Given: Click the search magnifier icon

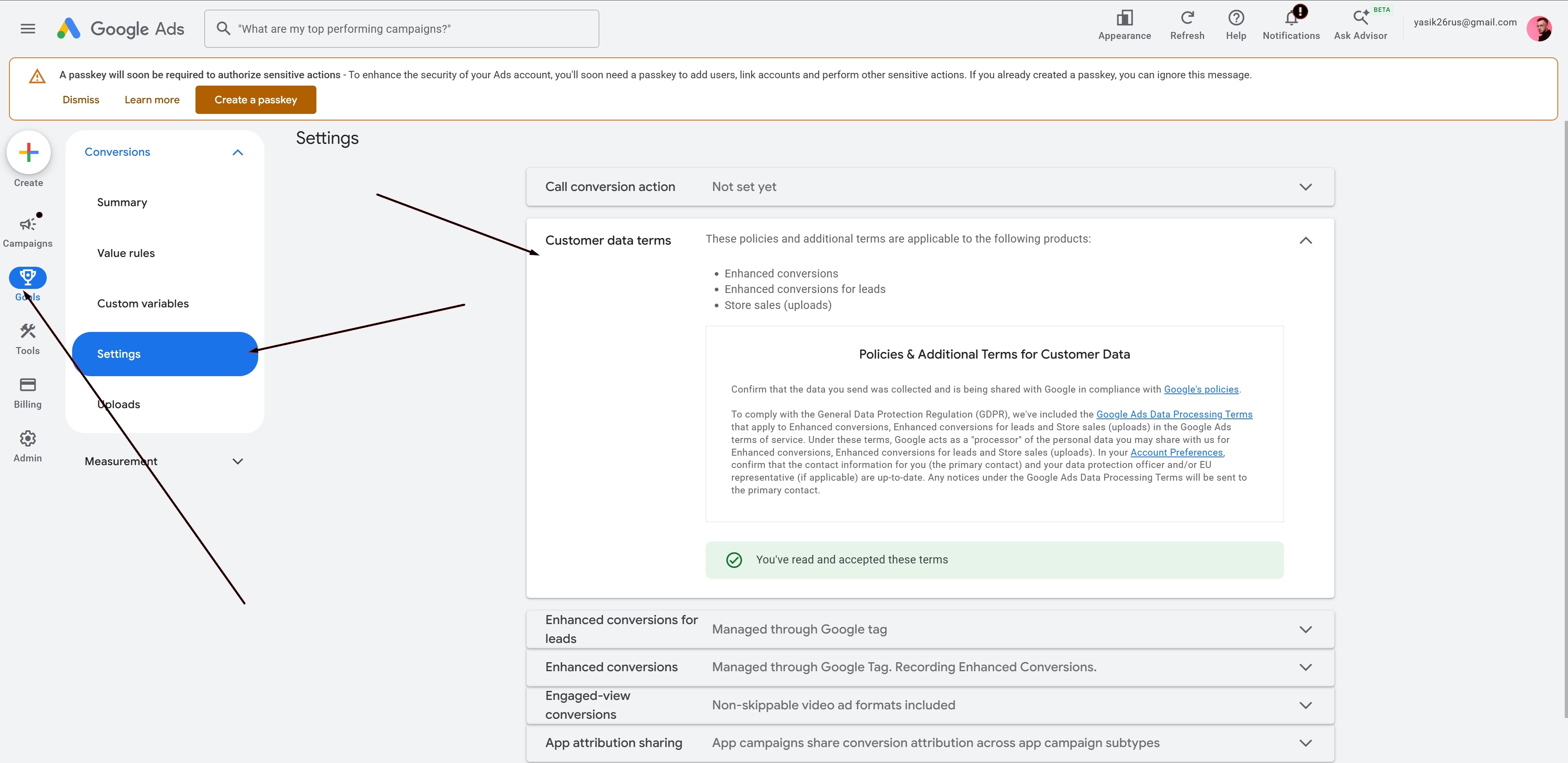Looking at the screenshot, I should [x=223, y=29].
